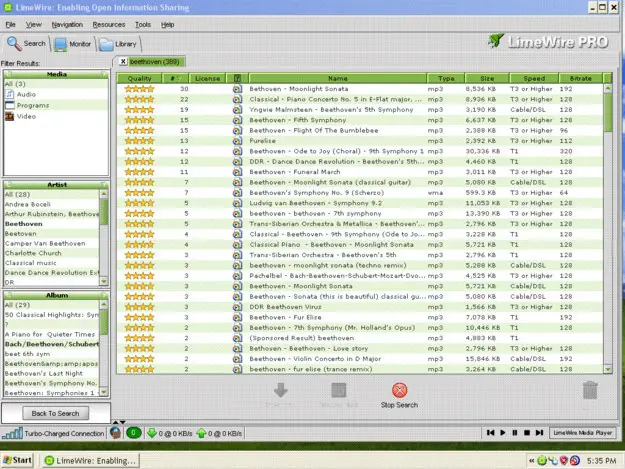Click the greyed-out icon left of Stop Search
Viewport: 625px width, 469px height.
pyautogui.click(x=339, y=390)
